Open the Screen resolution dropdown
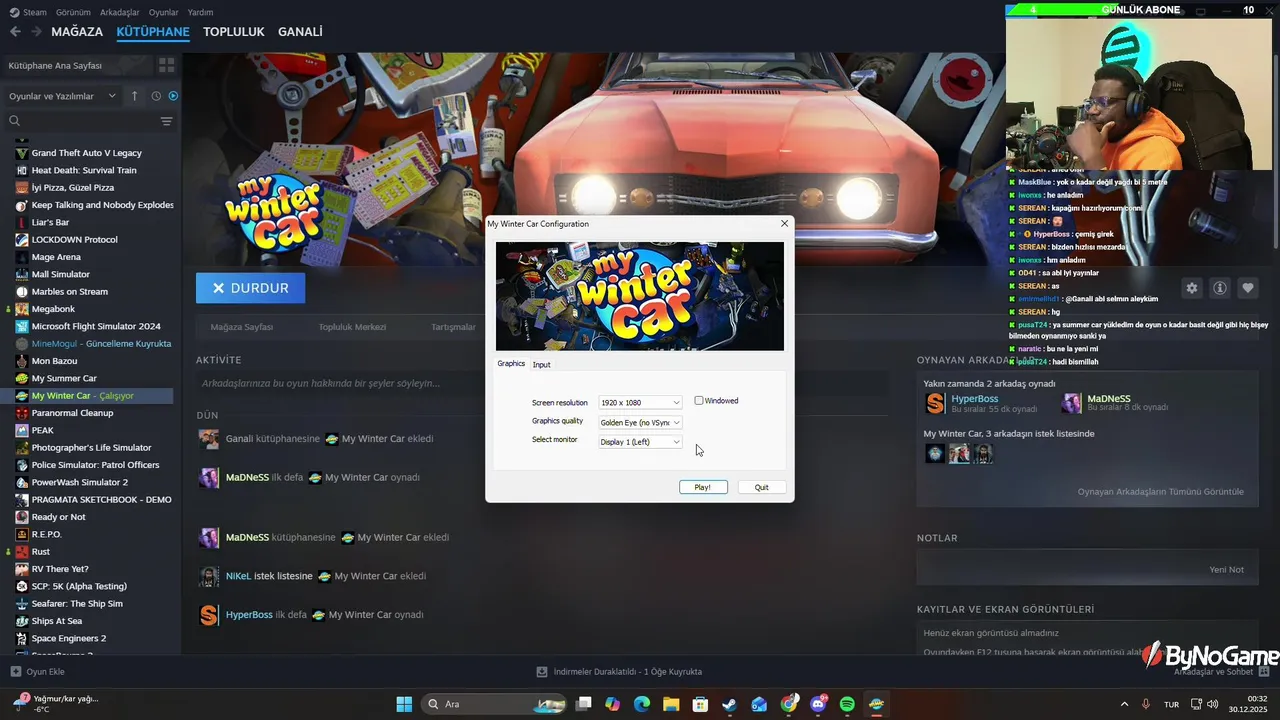The height and width of the screenshot is (720, 1280). pyautogui.click(x=640, y=403)
